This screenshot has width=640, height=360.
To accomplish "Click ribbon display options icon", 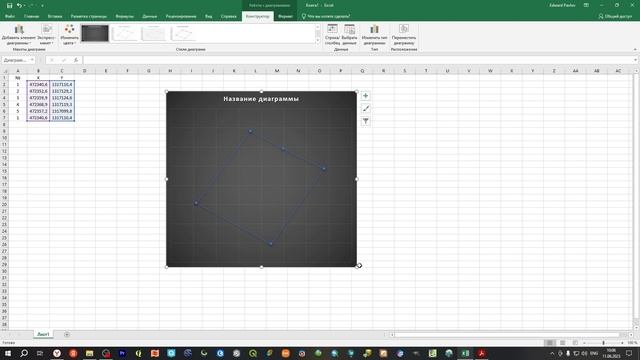I will point(586,5).
